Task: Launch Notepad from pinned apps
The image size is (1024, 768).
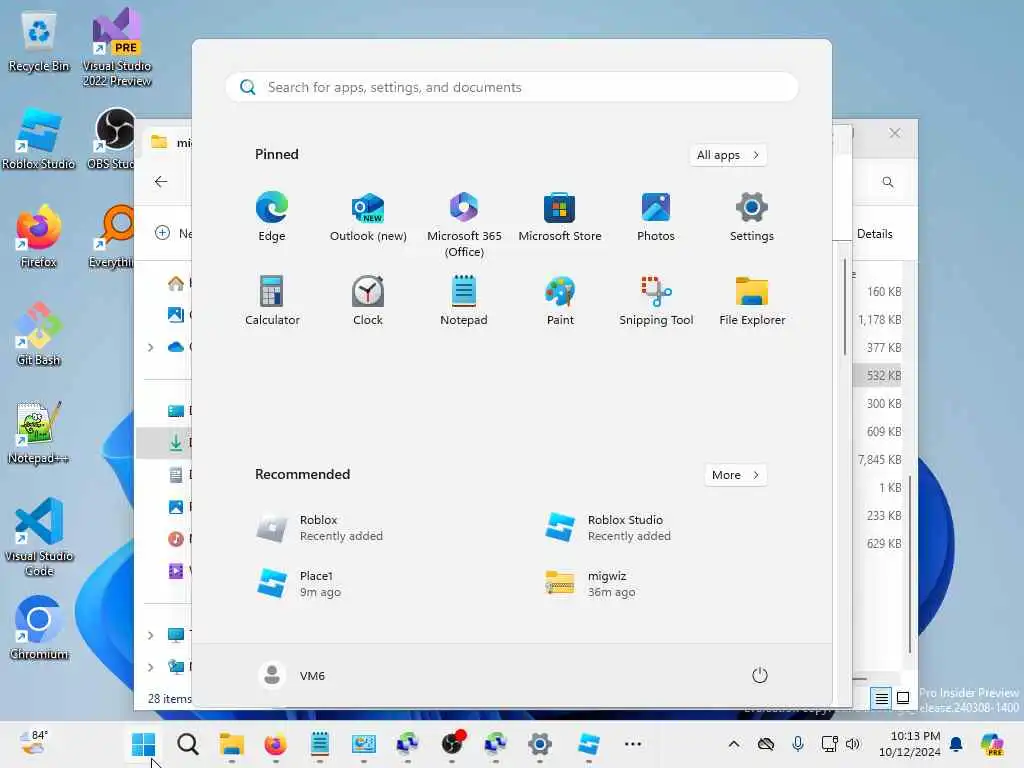Action: [x=464, y=300]
